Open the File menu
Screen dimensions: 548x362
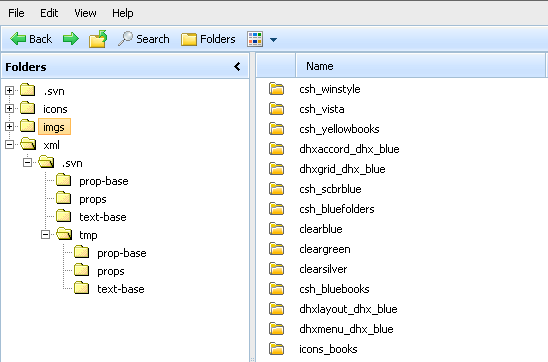pos(16,13)
